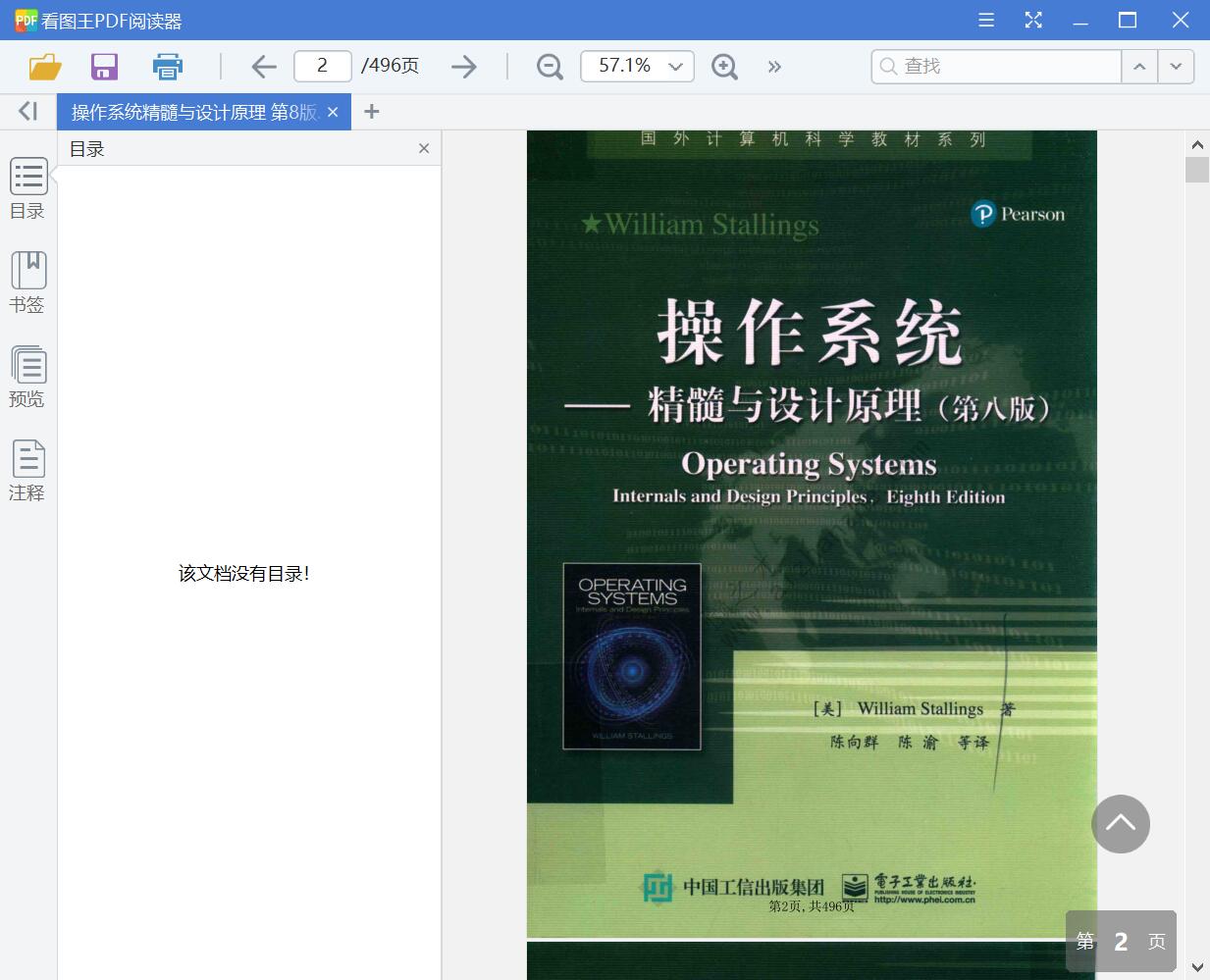Enter fullscreen mode from the title bar
This screenshot has width=1210, height=980.
[x=1032, y=20]
